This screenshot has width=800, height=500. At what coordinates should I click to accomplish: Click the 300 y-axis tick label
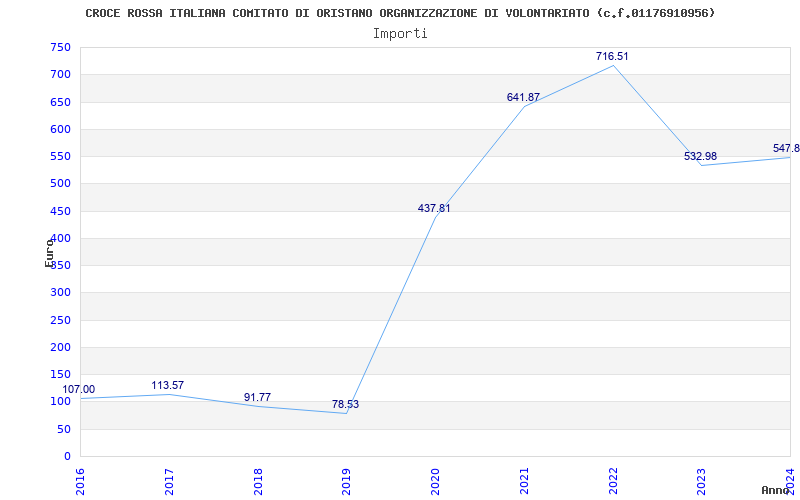61,293
